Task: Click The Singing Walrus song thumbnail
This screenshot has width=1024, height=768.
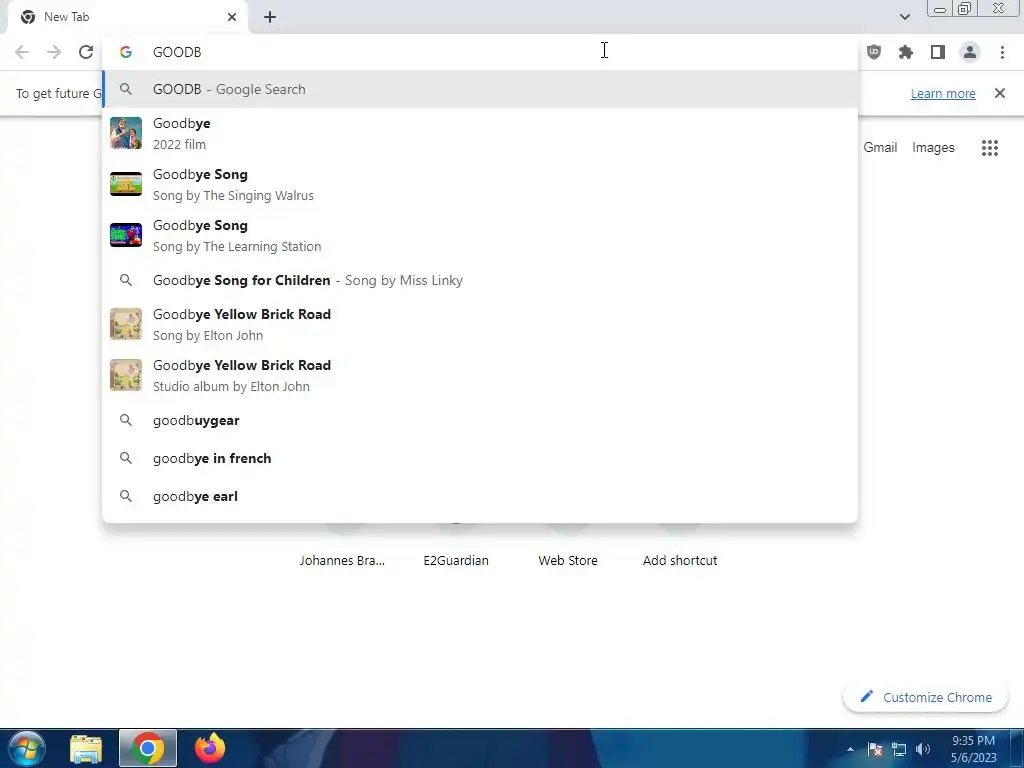Action: (x=126, y=184)
